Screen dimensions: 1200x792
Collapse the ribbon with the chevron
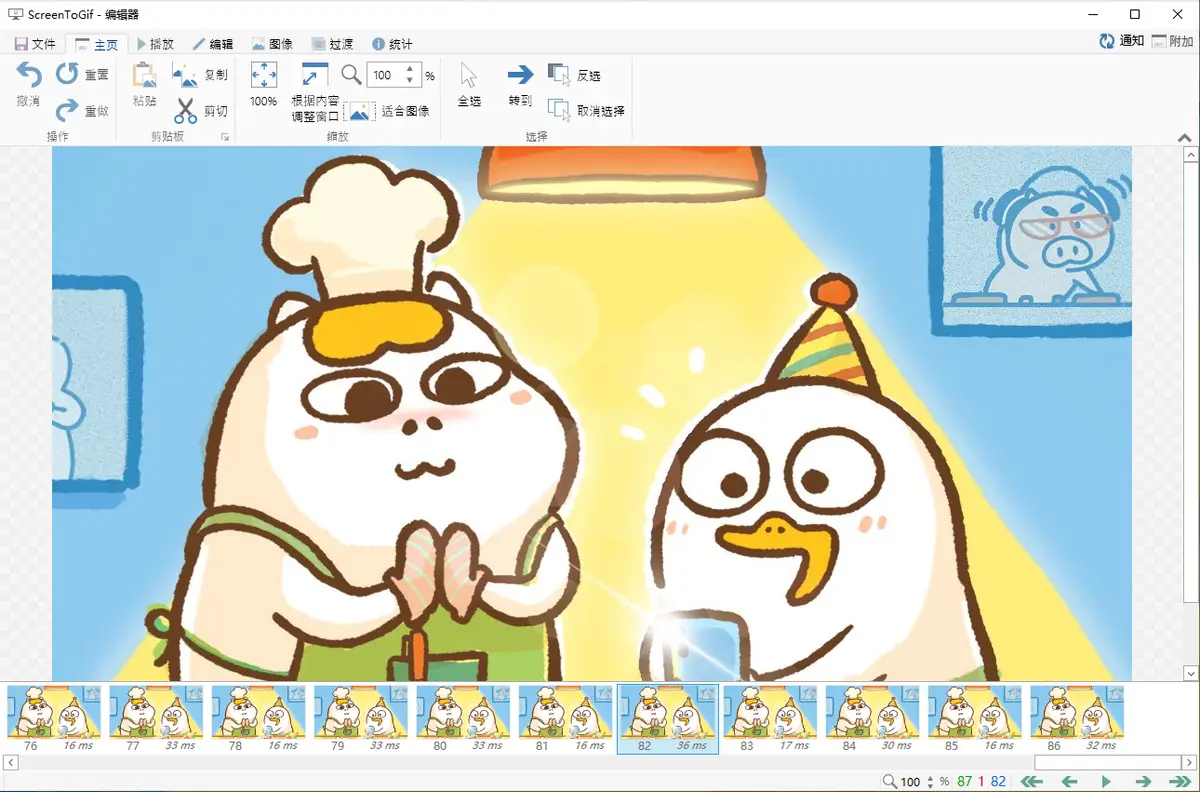click(x=1185, y=137)
